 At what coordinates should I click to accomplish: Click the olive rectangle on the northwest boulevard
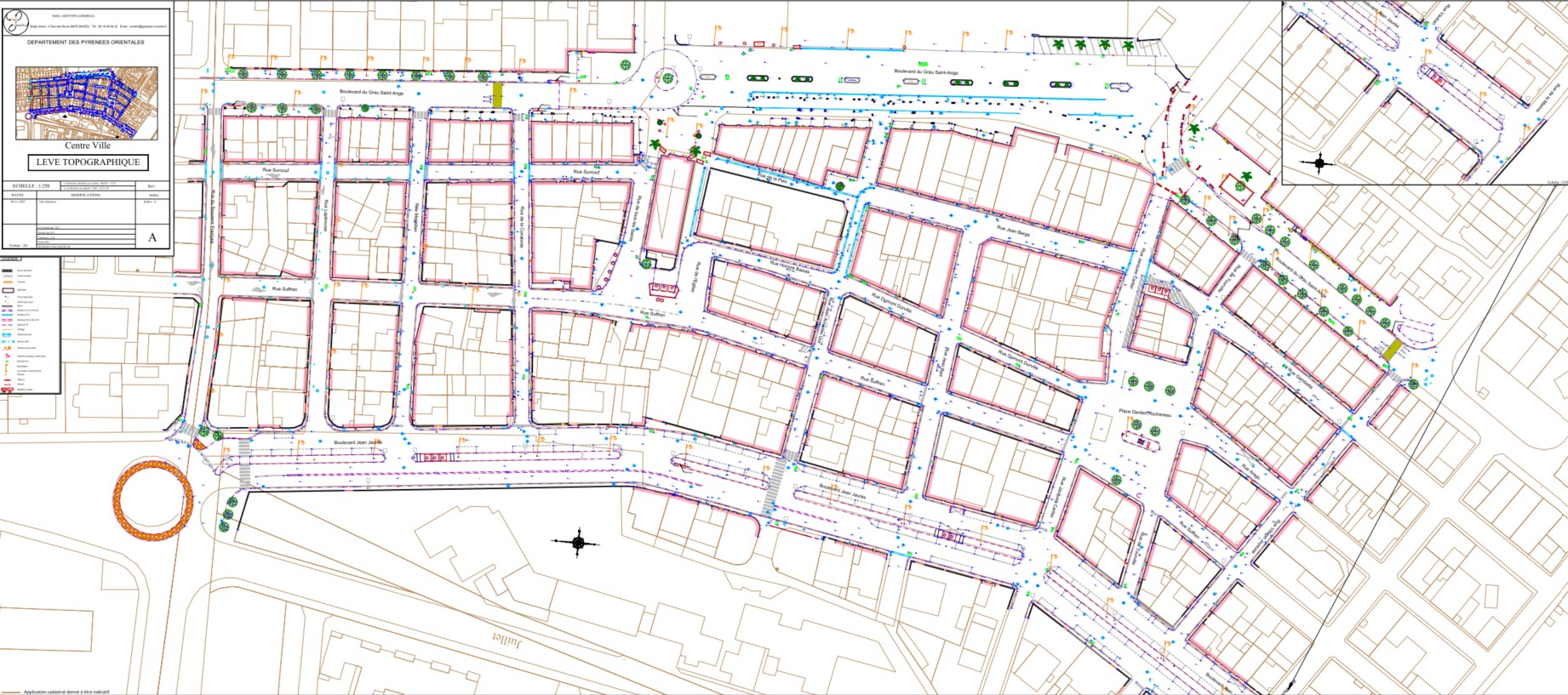(x=498, y=94)
